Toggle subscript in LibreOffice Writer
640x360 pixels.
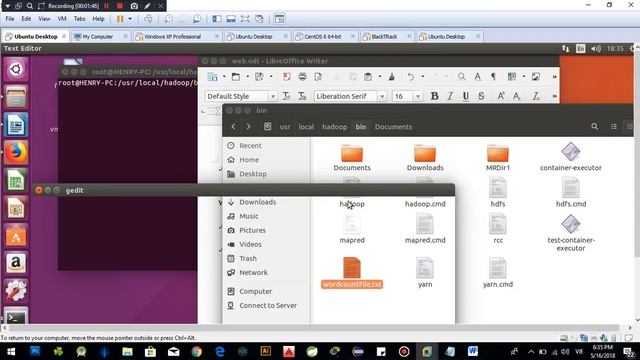(x=517, y=96)
